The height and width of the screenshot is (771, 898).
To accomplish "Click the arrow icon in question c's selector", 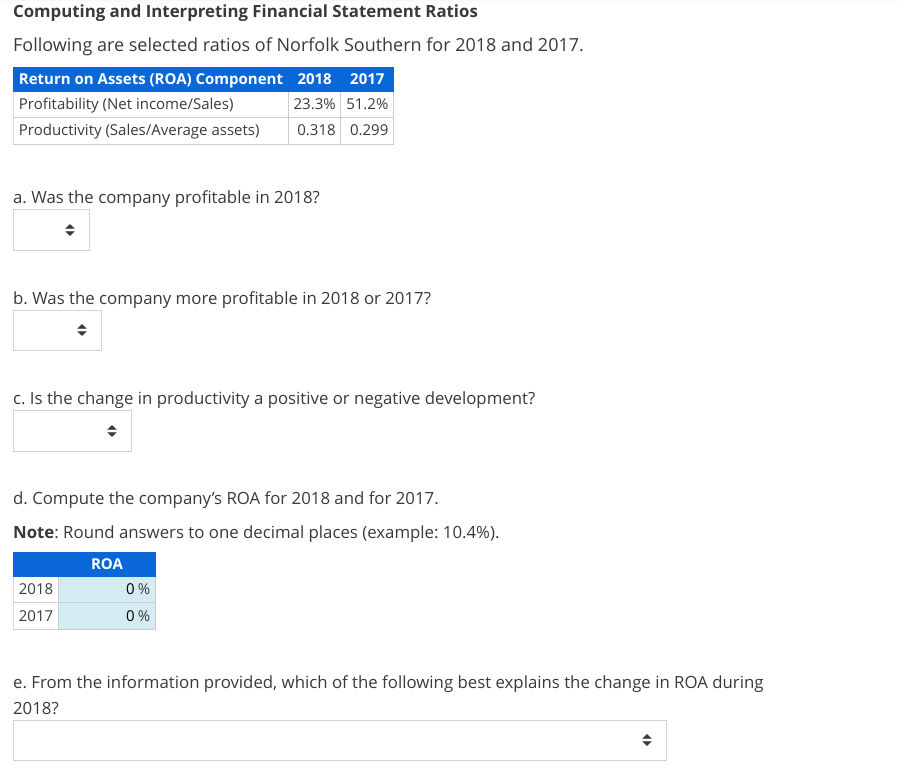I will click(111, 430).
